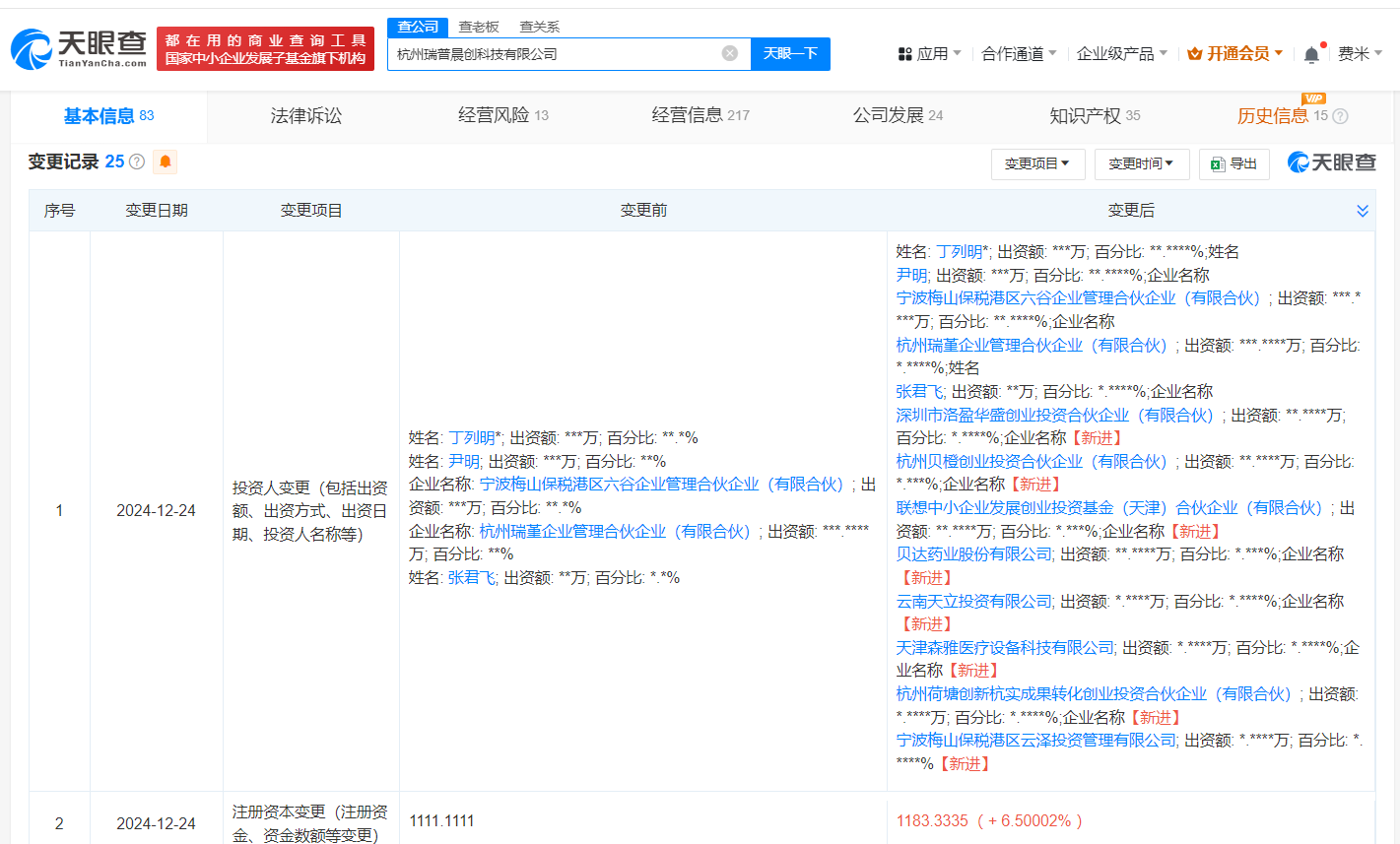Image resolution: width=1400 pixels, height=844 pixels.
Task: Open the 宁波梅山保税港区云泽投资管理有限公司 link
Action: tap(1036, 741)
